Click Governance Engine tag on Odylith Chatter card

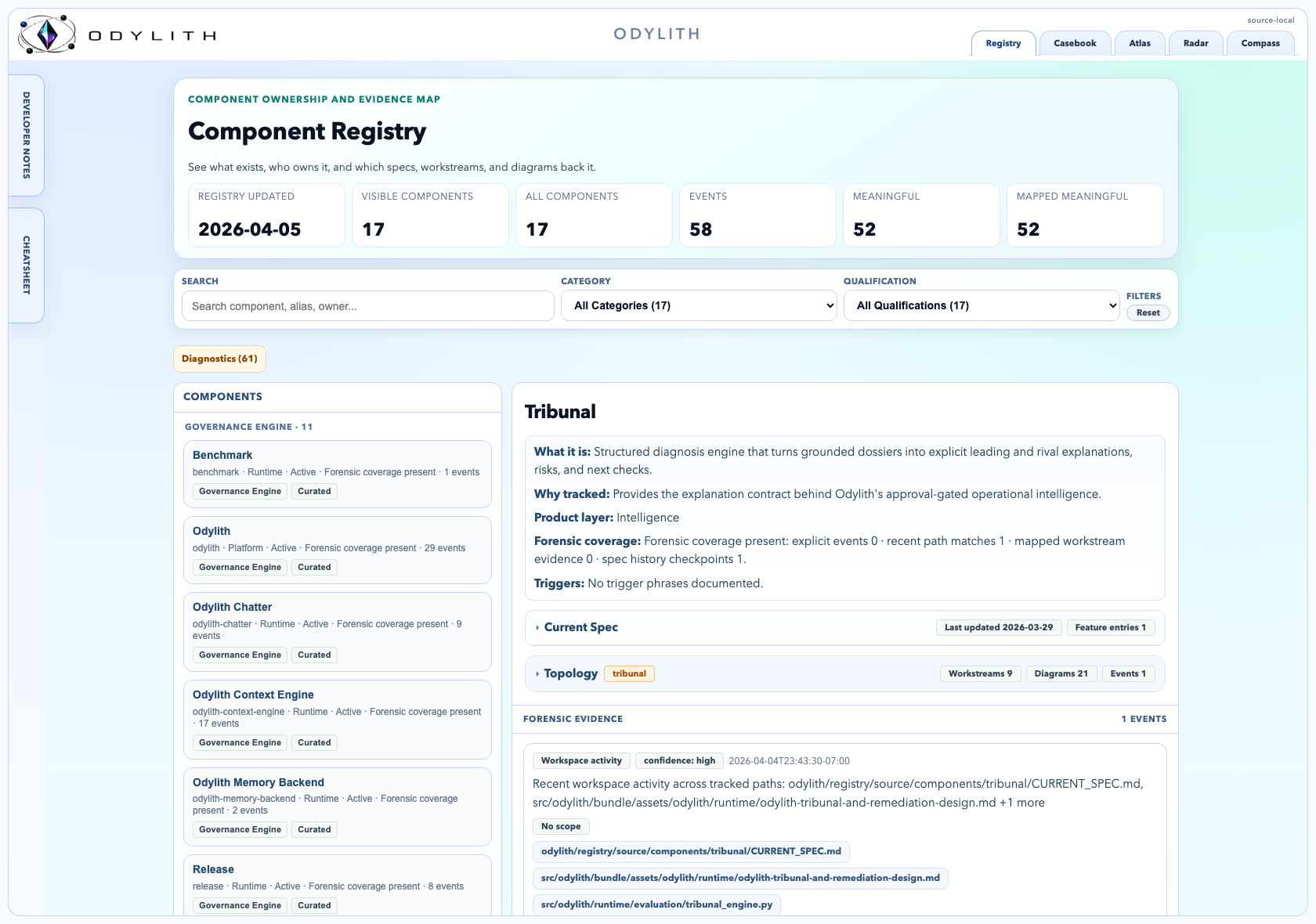pos(240,655)
